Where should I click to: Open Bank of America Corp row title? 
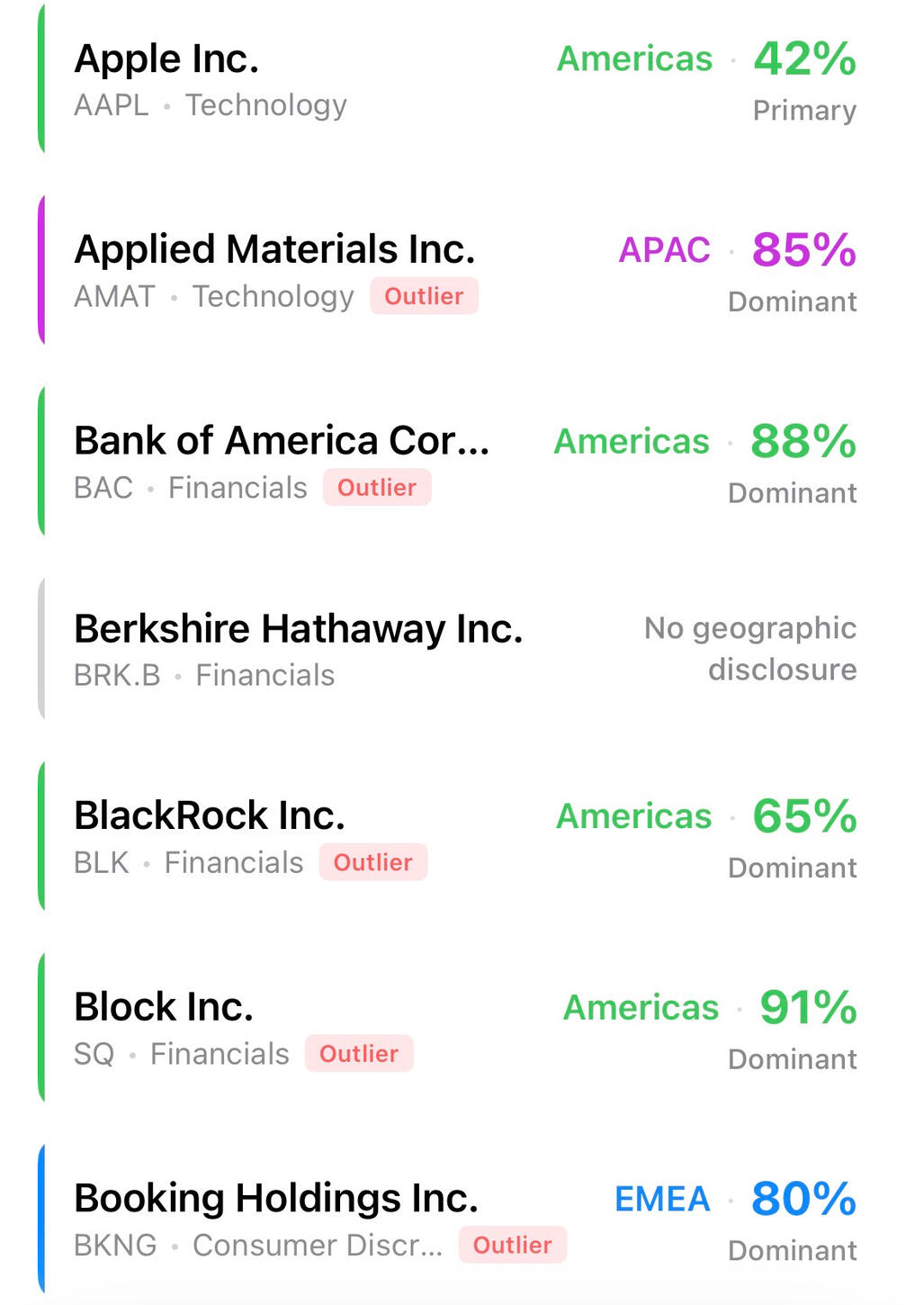pyautogui.click(x=282, y=441)
